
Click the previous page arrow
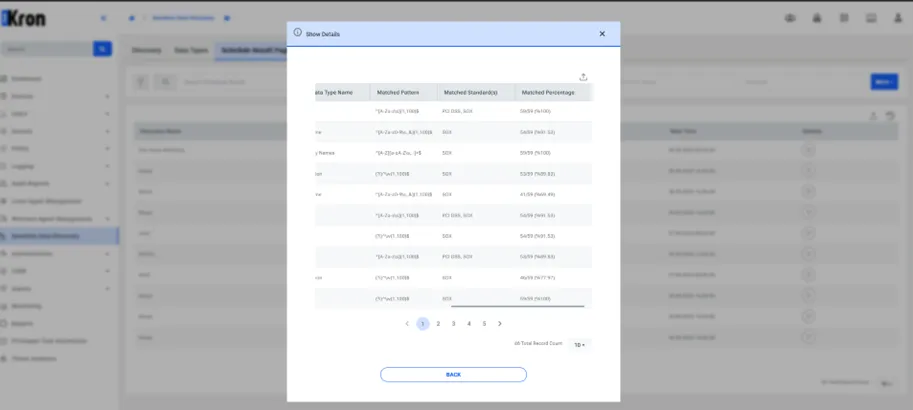[407, 324]
